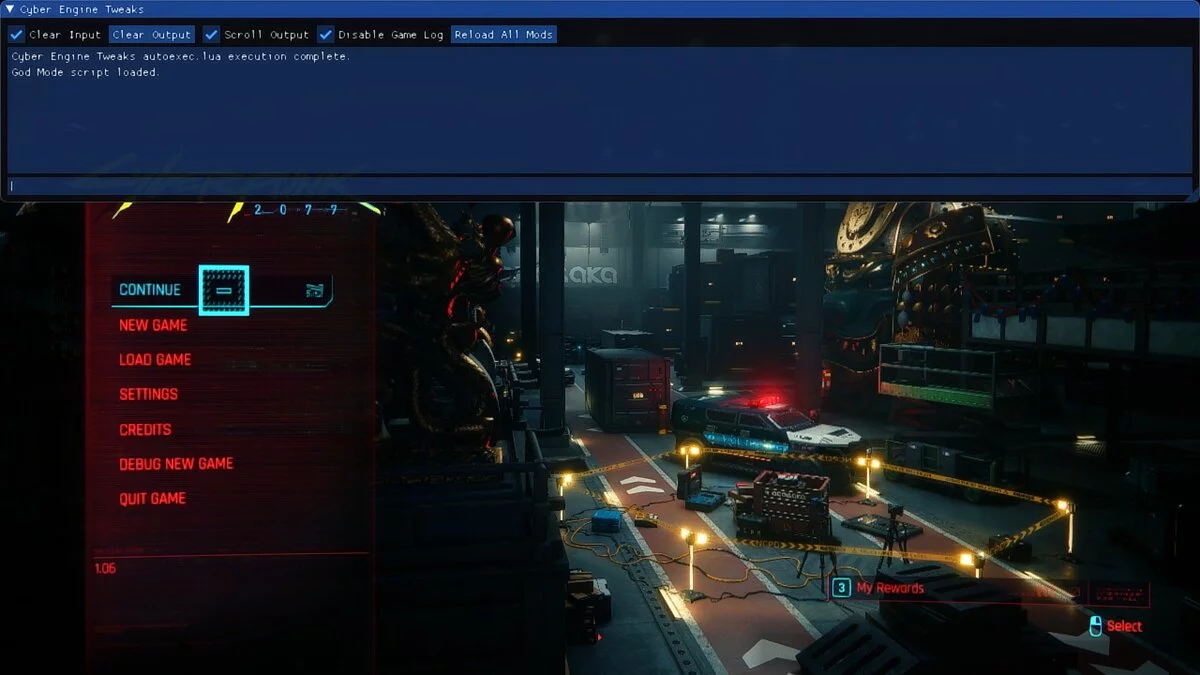The height and width of the screenshot is (675, 1200).
Task: Choose DEBUG NEW GAME option
Action: 176,464
